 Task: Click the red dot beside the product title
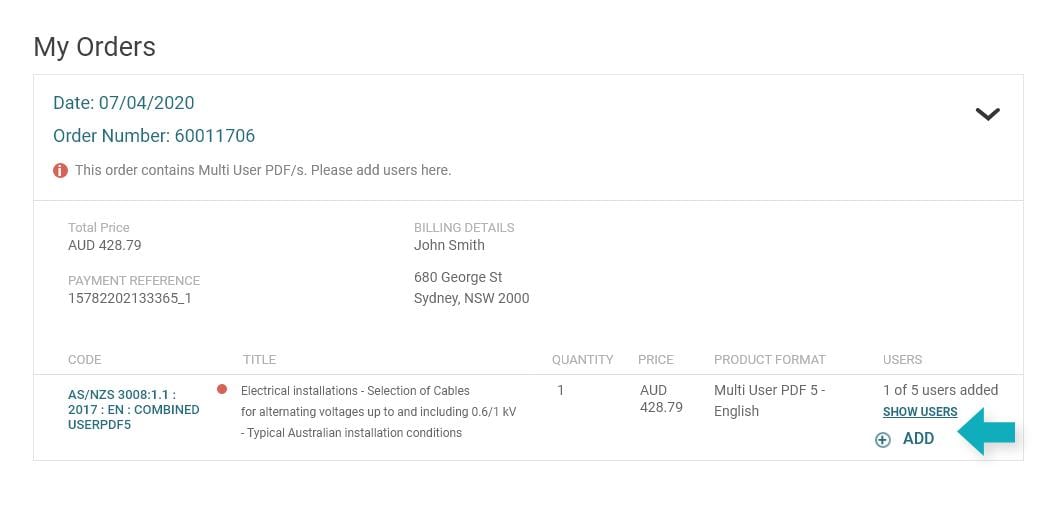pos(222,389)
